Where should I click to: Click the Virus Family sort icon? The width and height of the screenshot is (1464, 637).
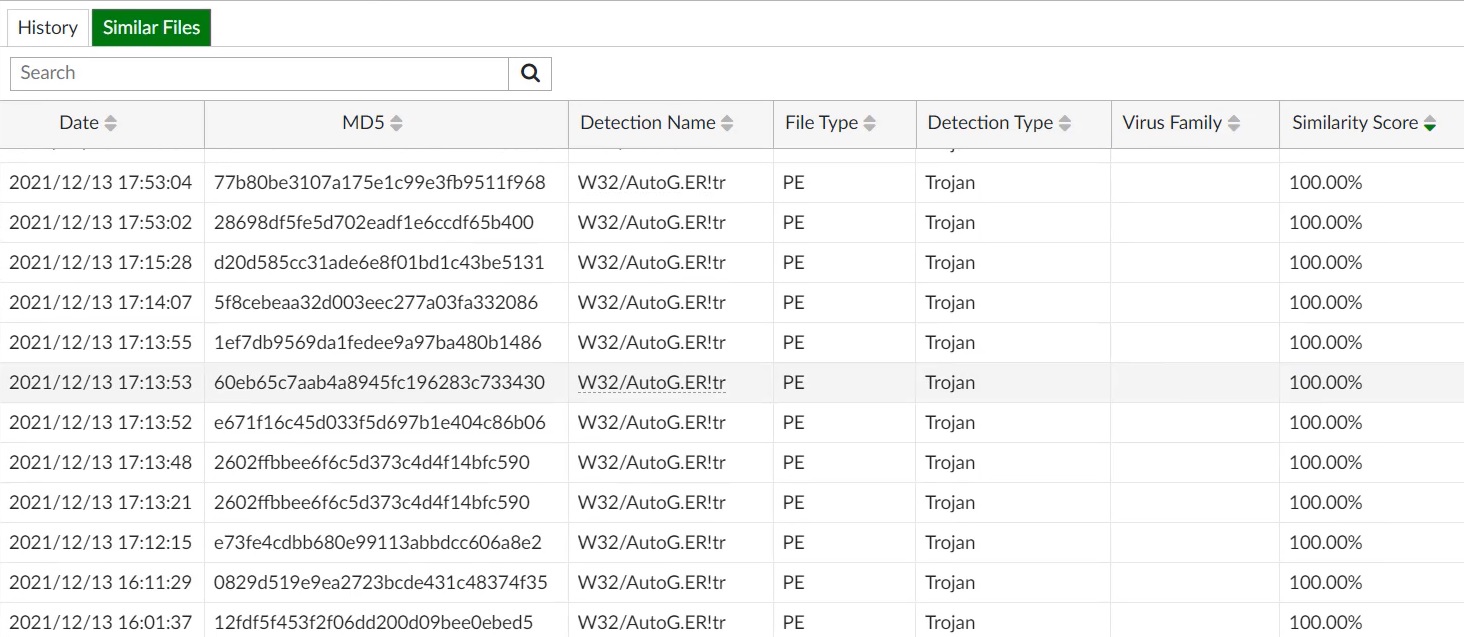(x=1234, y=123)
